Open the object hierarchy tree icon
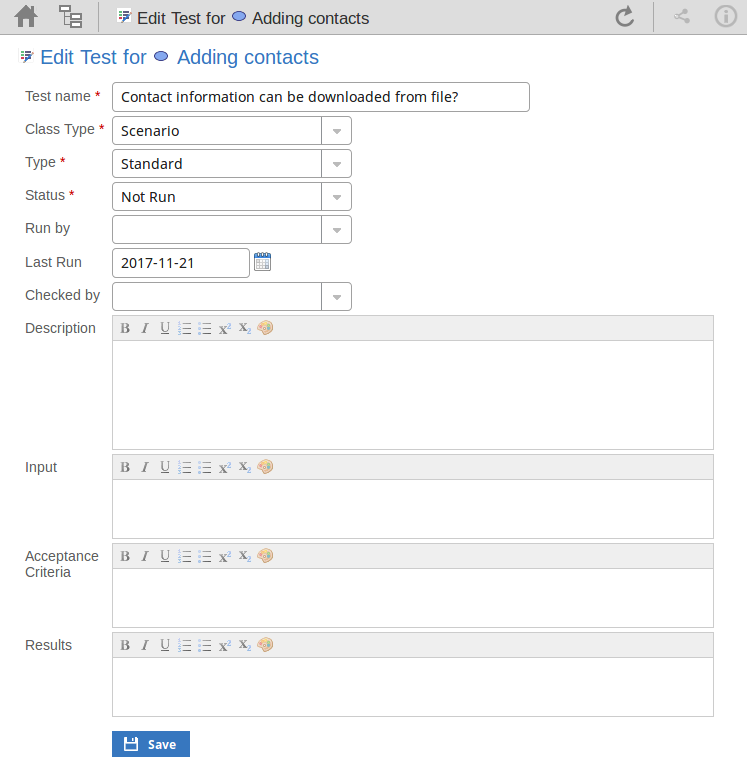This screenshot has width=747, height=775. pos(71,17)
